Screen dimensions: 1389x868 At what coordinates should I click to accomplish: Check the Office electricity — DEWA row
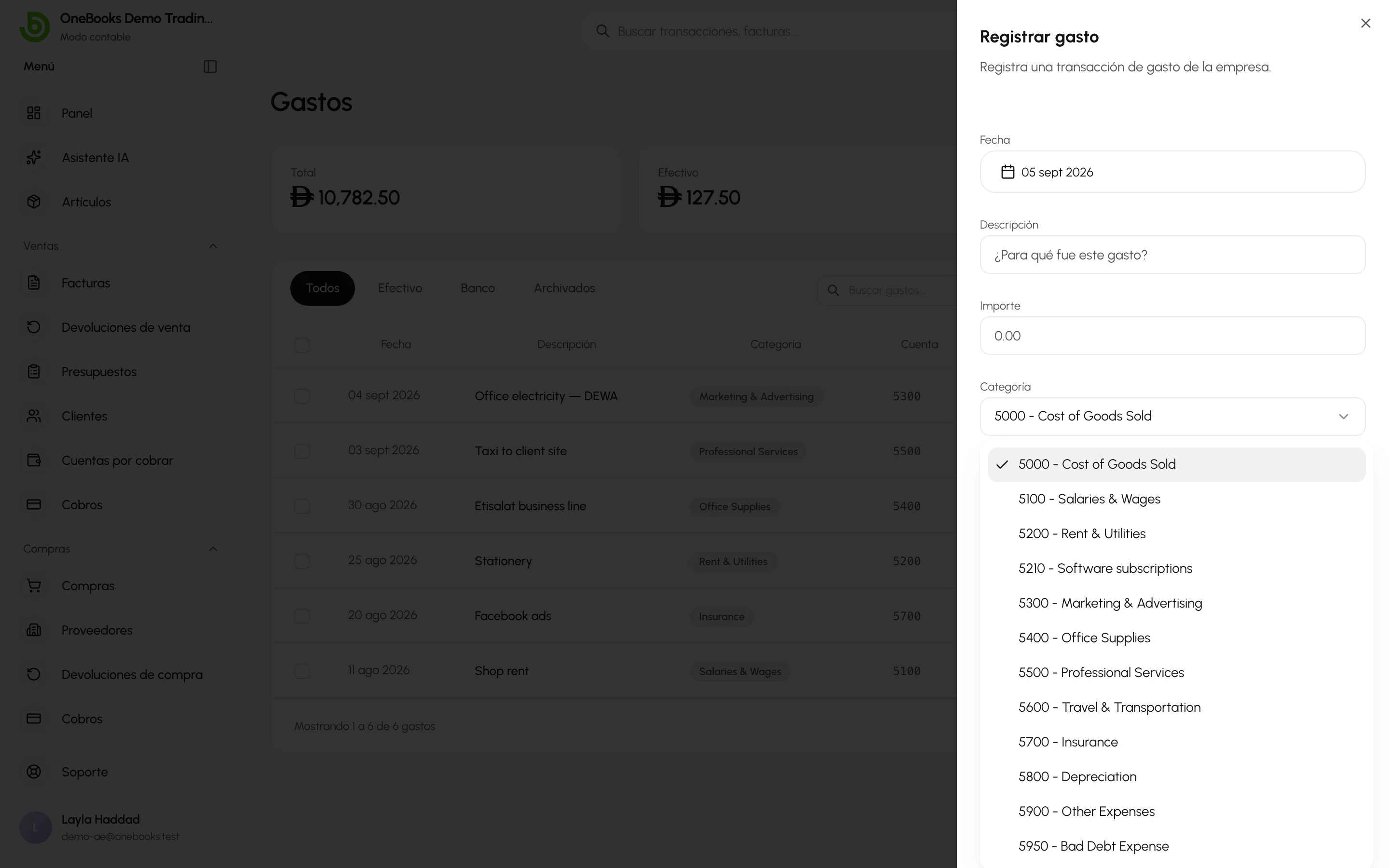[x=302, y=396]
